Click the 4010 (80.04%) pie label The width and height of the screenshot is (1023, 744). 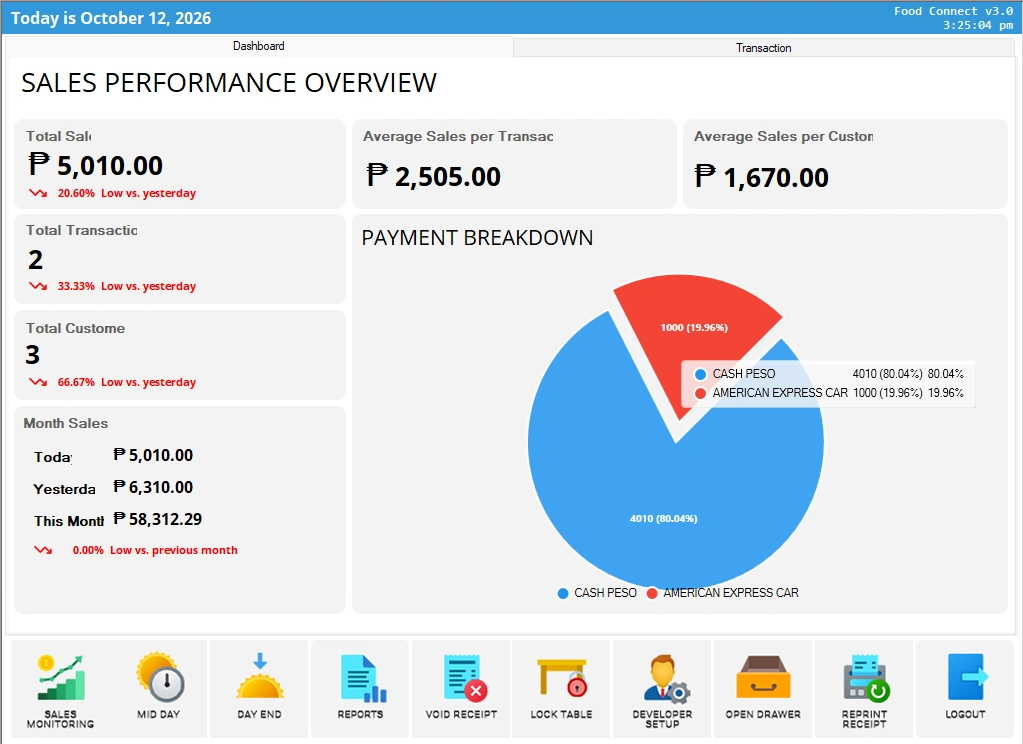(664, 519)
